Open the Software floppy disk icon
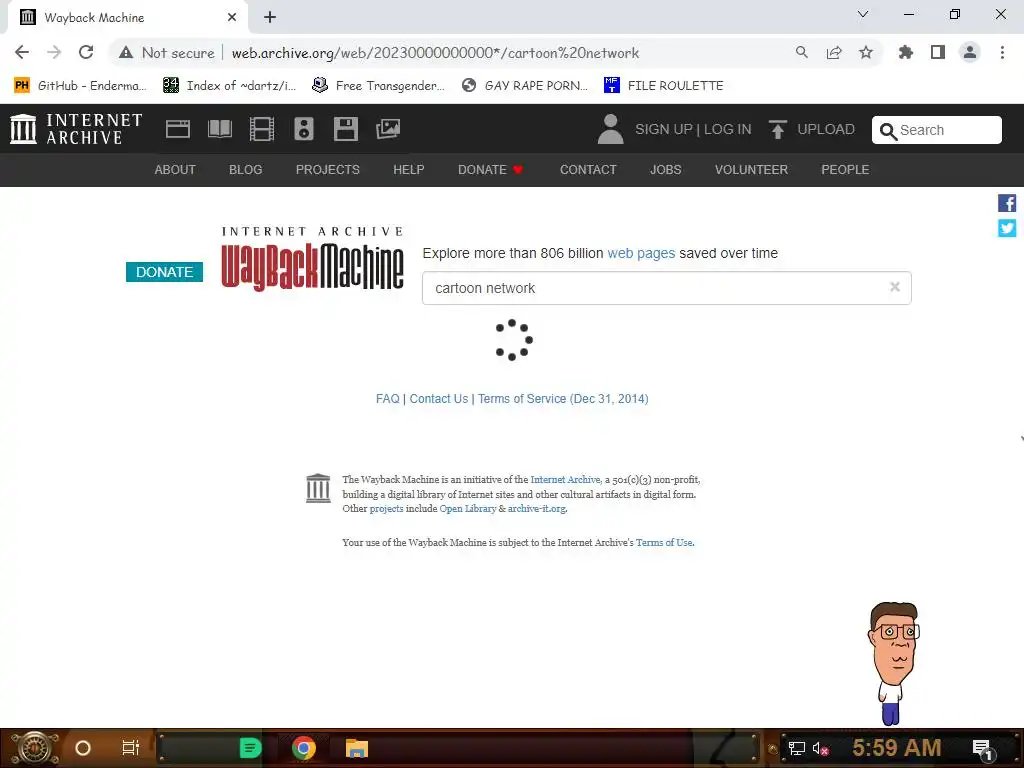The image size is (1024, 768). [345, 129]
